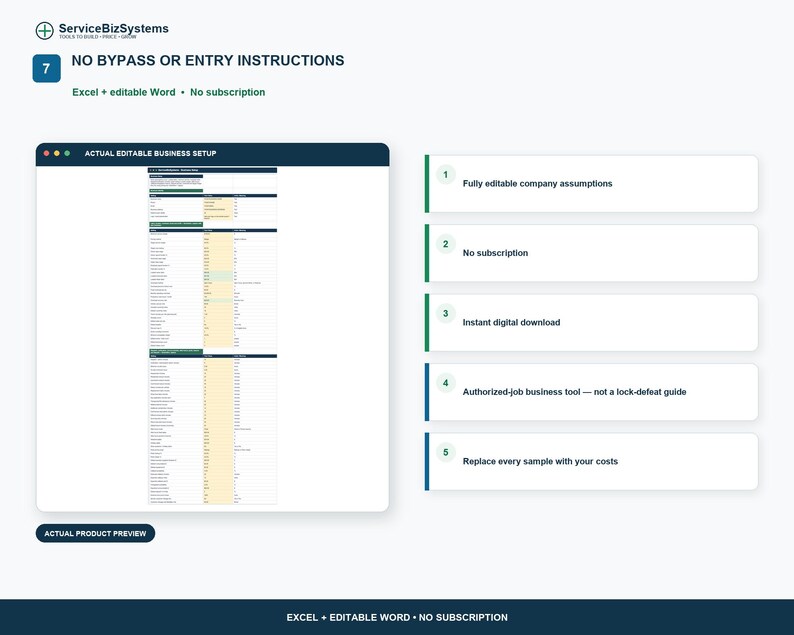Click the red dot in preview window header

tap(47, 153)
